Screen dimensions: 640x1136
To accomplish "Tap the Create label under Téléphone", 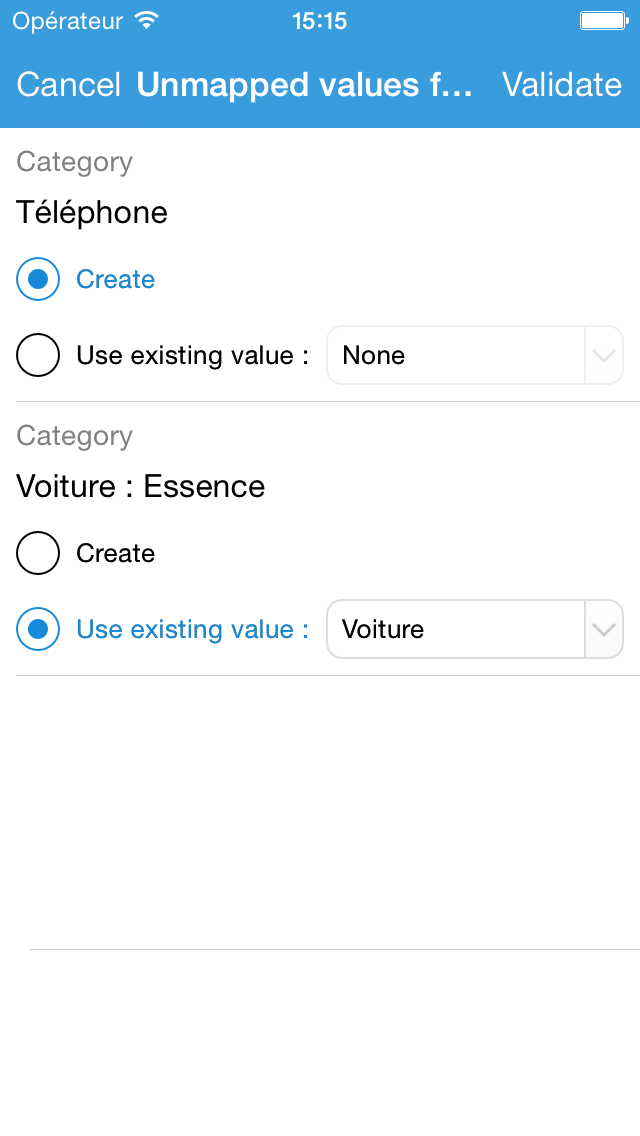I will coord(115,279).
